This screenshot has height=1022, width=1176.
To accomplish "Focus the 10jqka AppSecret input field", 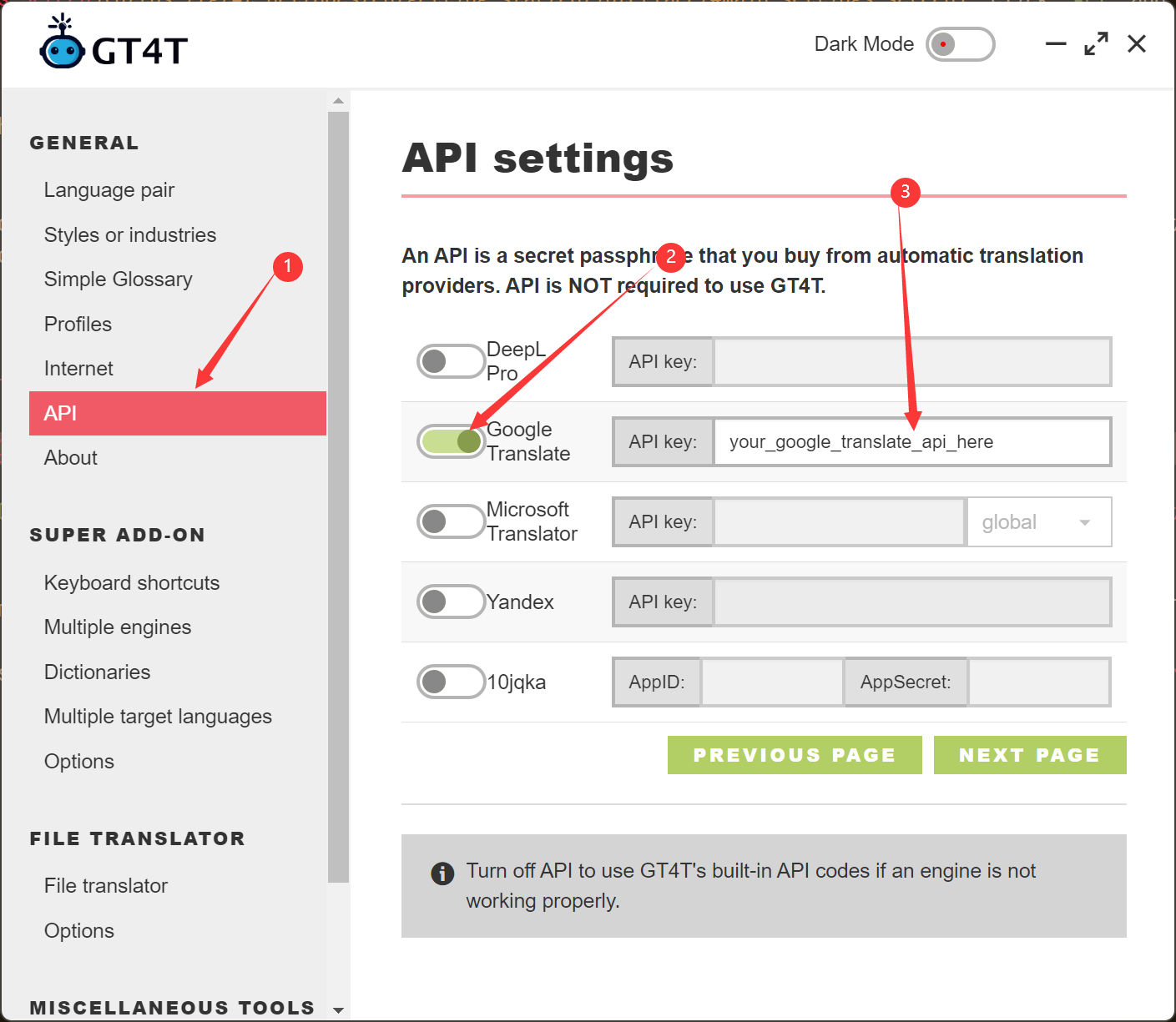I will click(1038, 682).
